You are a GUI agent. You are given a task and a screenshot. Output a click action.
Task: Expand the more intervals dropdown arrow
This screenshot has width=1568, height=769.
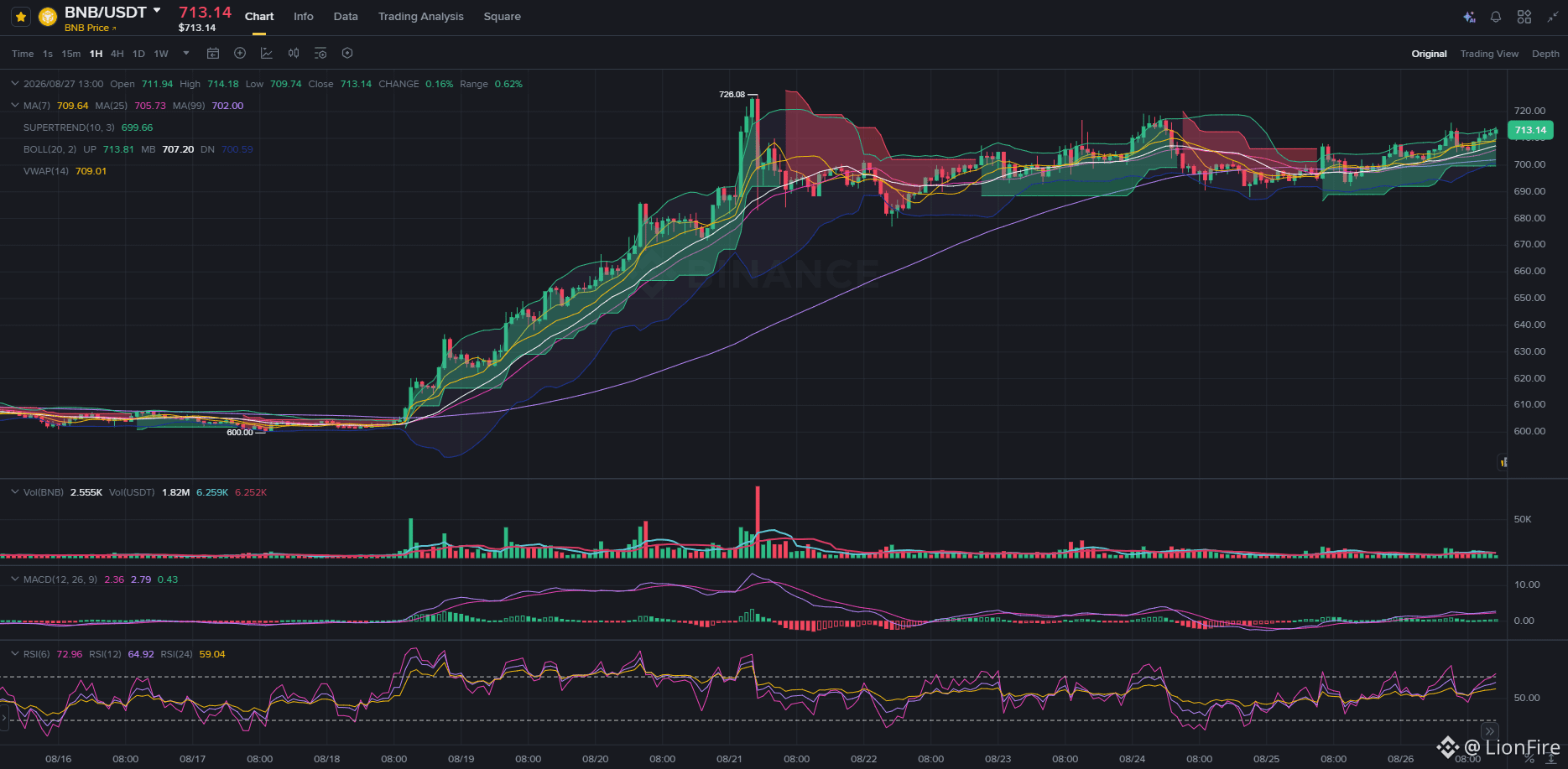pyautogui.click(x=186, y=54)
